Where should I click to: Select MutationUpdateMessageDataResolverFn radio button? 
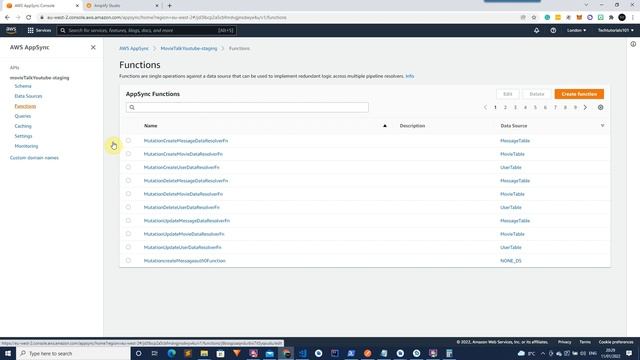128,220
